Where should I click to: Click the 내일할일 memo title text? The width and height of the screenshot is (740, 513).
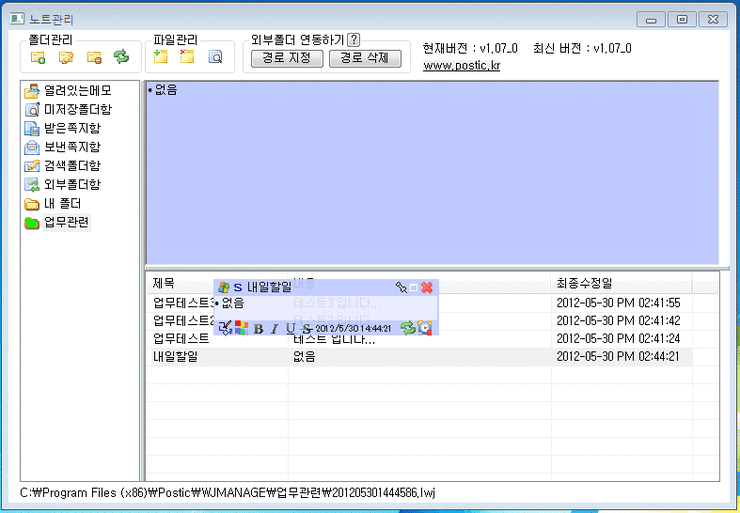pyautogui.click(x=269, y=287)
